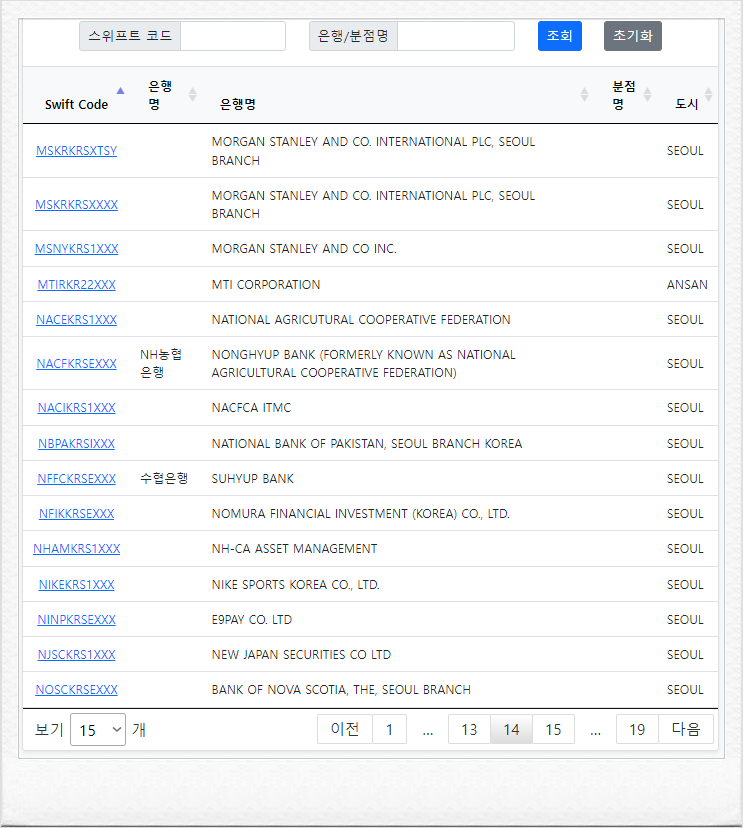Open MTIRKR22XXX swift code link

click(77, 285)
